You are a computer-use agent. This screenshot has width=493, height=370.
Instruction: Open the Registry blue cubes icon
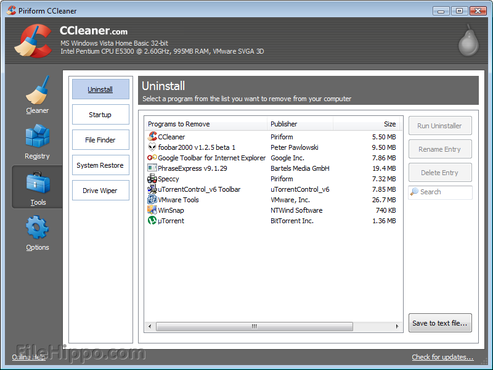[x=37, y=136]
